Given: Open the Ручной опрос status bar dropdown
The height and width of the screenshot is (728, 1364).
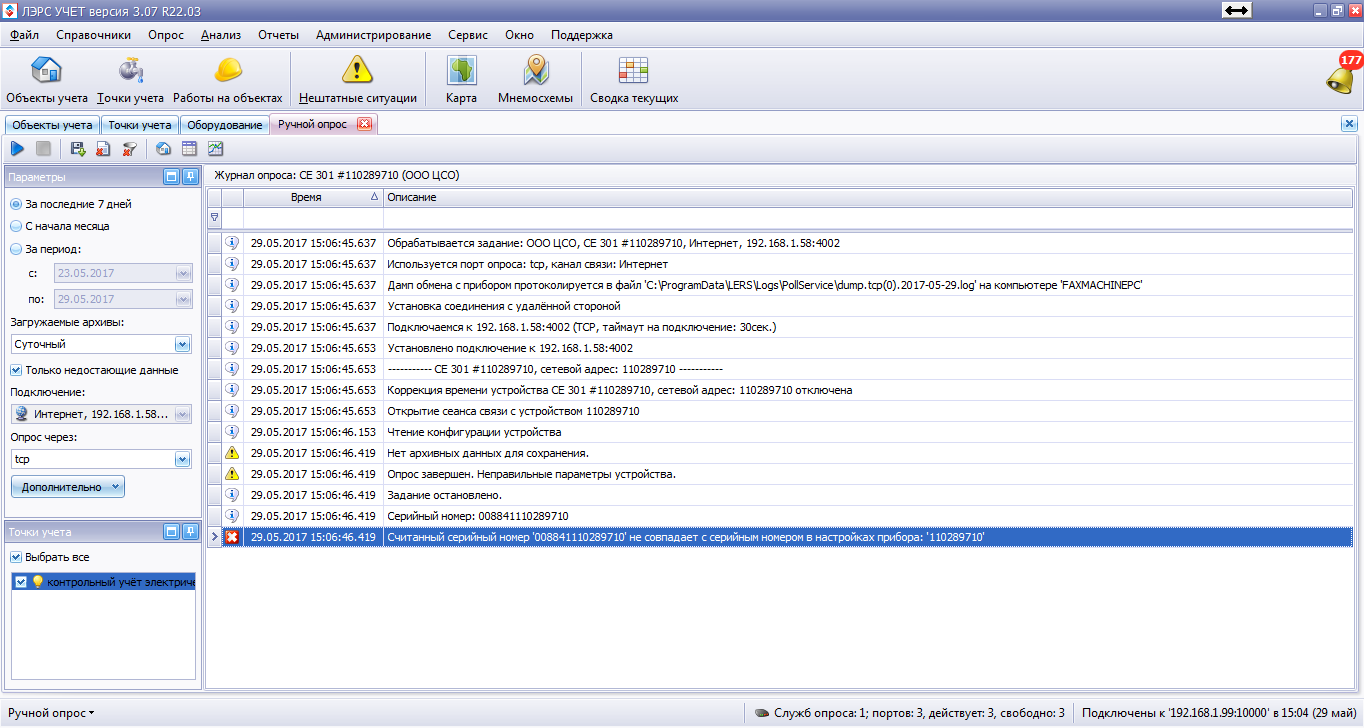Looking at the screenshot, I should [x=51, y=713].
